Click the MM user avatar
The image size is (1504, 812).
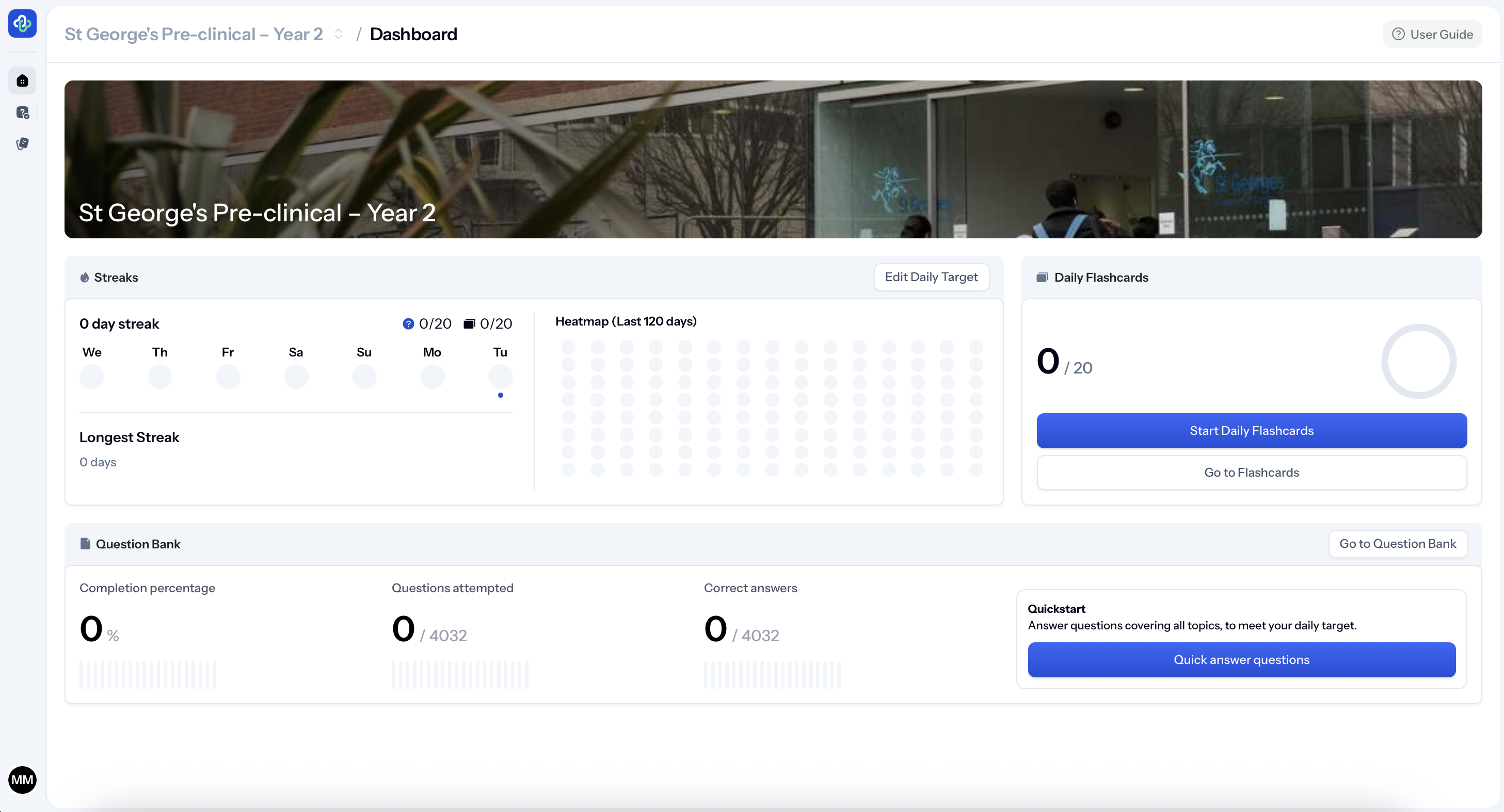(22, 779)
